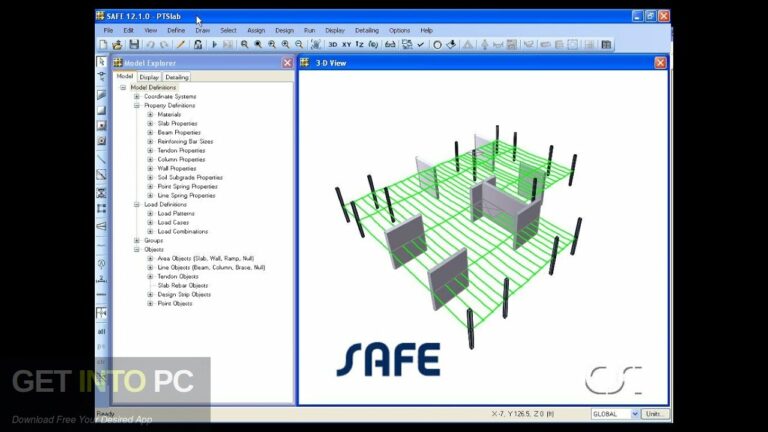
Task: Open the Assign menu
Action: click(x=256, y=30)
